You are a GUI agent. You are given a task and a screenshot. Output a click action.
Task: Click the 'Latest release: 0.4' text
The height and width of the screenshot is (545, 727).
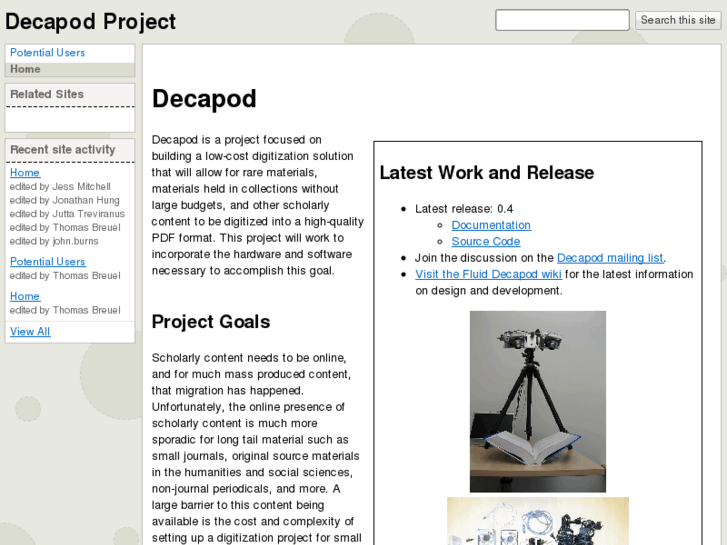pyautogui.click(x=464, y=209)
